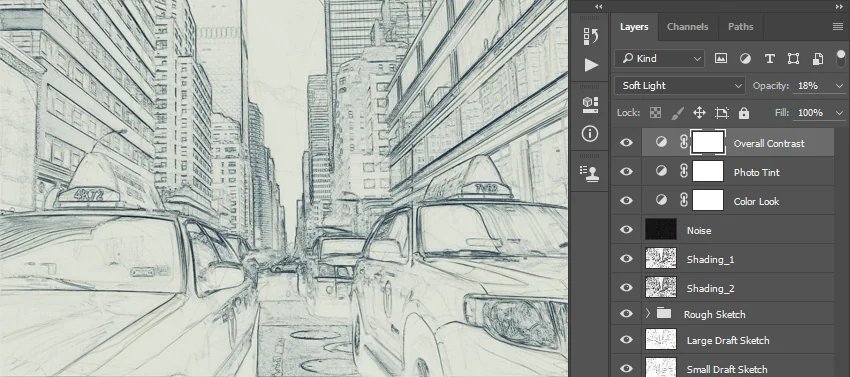Select the Photo Tint layer mask thumbnail
850x377 pixels.
tap(708, 171)
